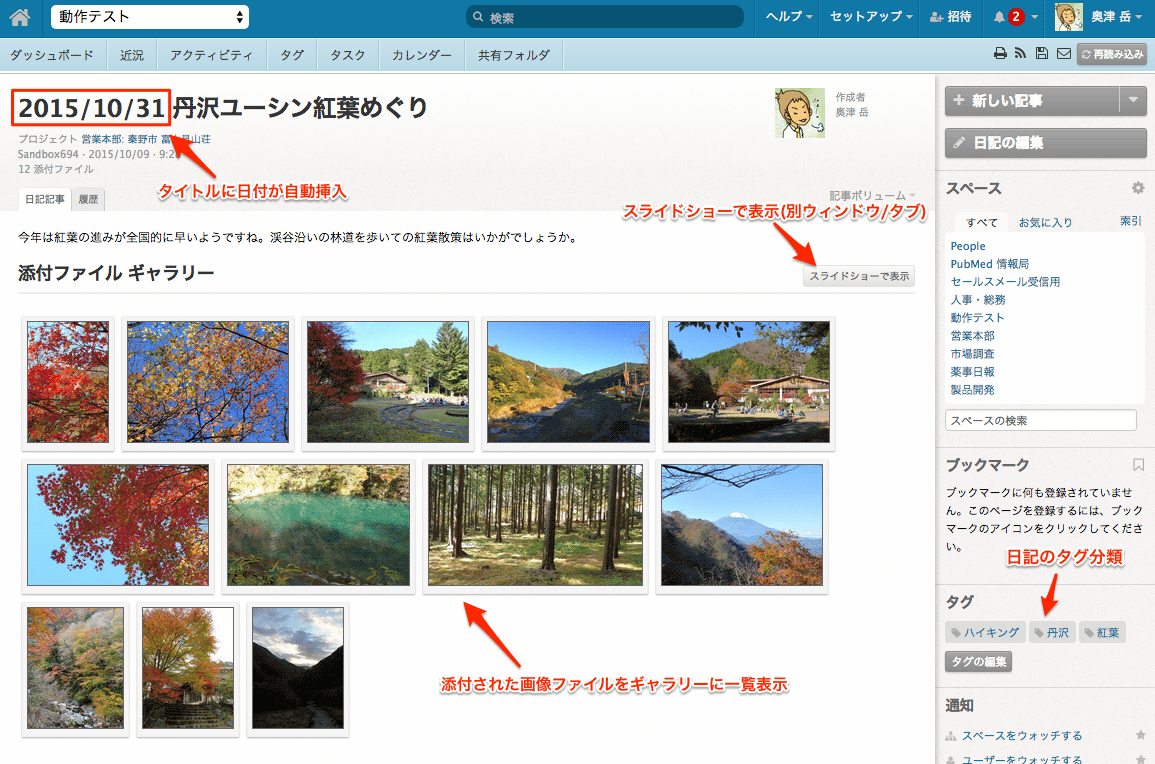Switch to the 履歴 tab
The height and width of the screenshot is (764, 1155).
point(88,199)
